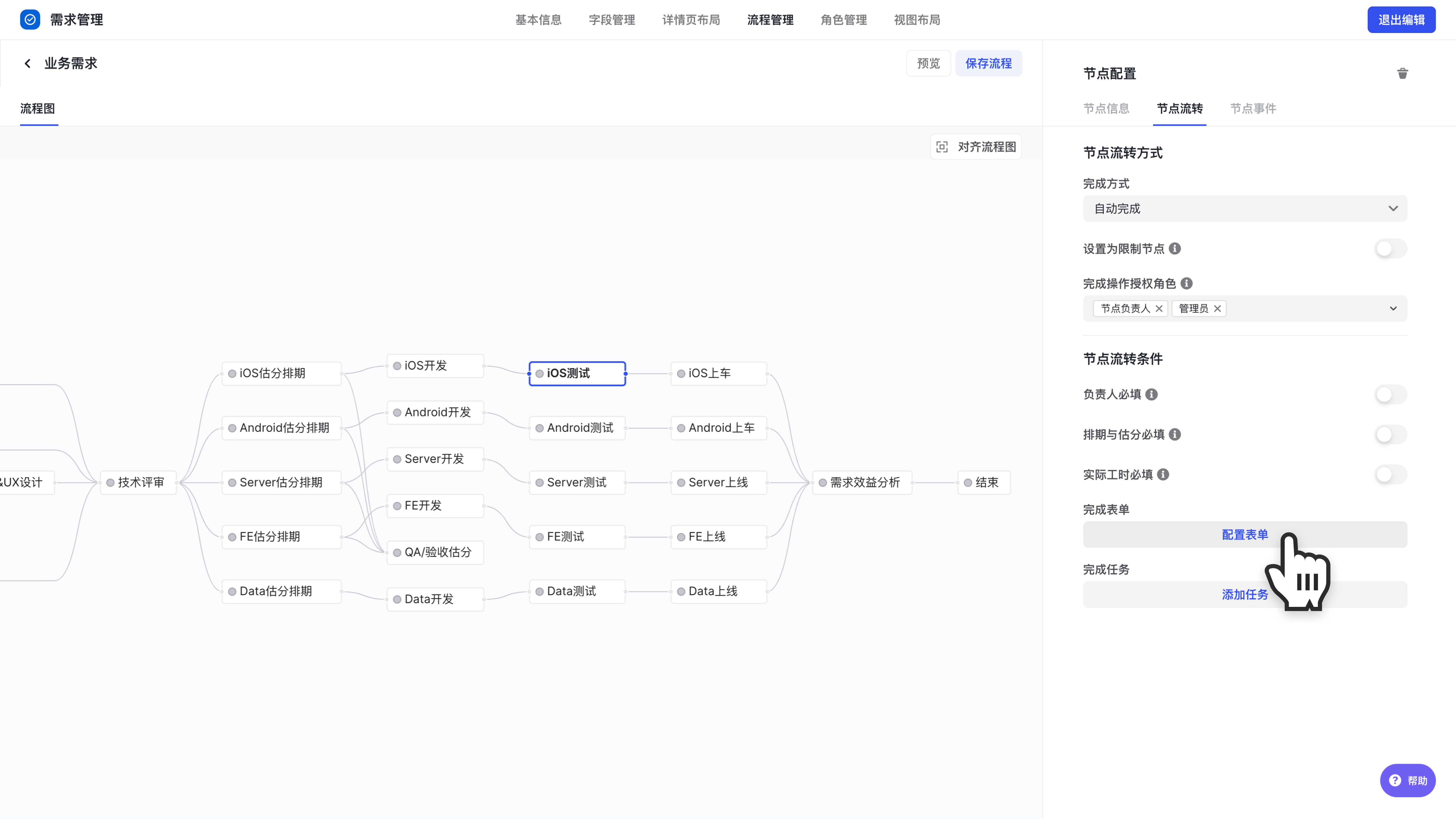Click the question mark help icon

tap(1395, 780)
